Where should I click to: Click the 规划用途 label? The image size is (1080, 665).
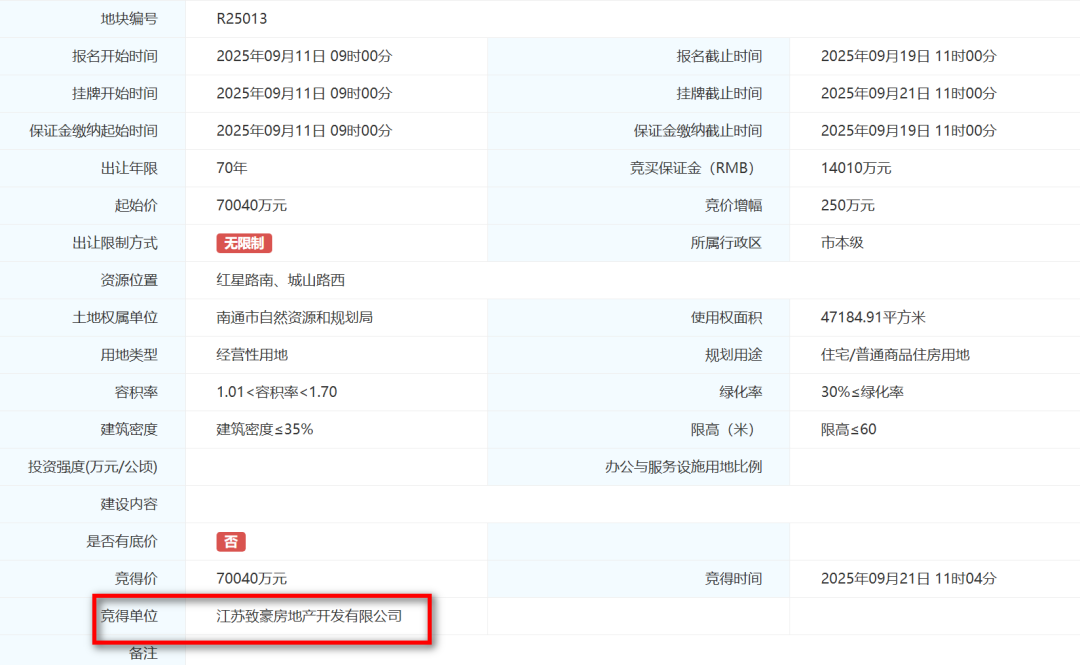(734, 354)
